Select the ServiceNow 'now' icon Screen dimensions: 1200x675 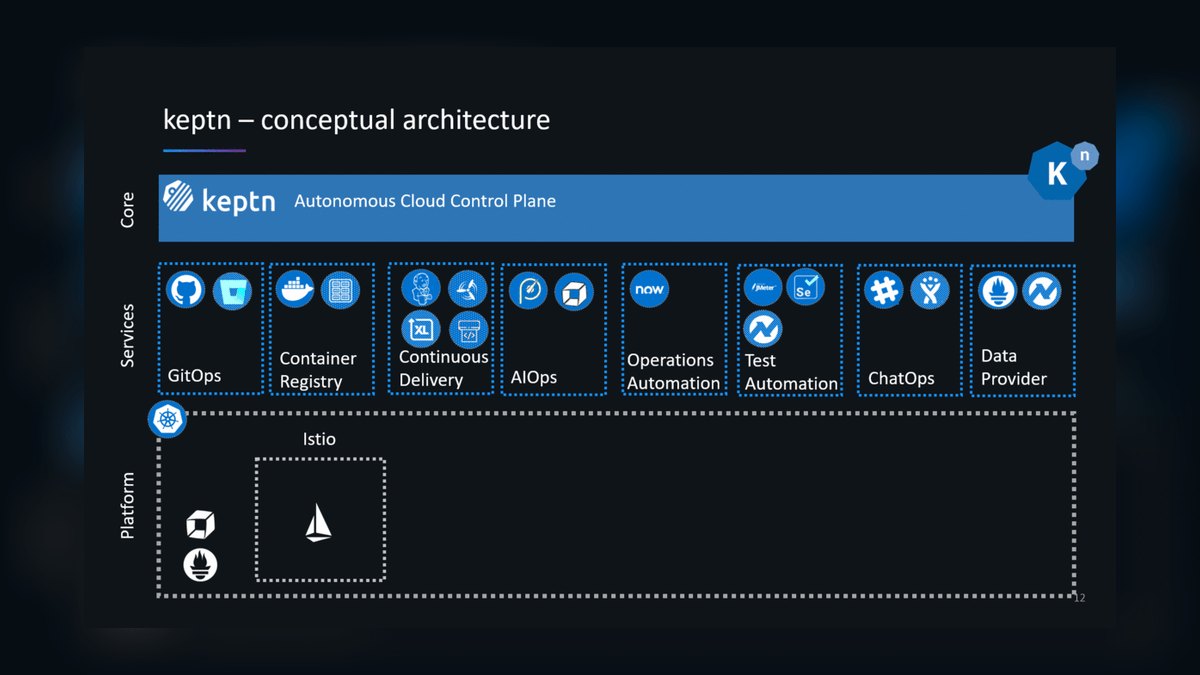pyautogui.click(x=649, y=289)
